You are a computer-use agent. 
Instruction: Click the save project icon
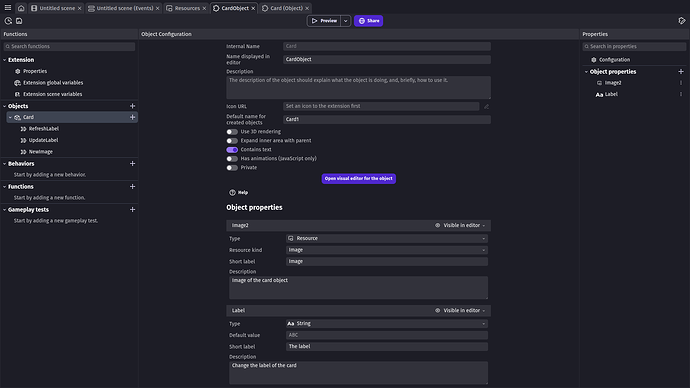(x=19, y=21)
